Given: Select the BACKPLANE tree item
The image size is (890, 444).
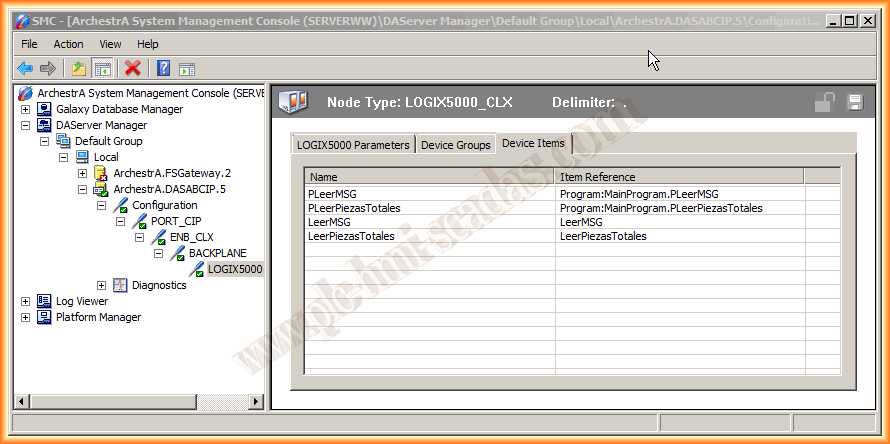Looking at the screenshot, I should pos(217,253).
